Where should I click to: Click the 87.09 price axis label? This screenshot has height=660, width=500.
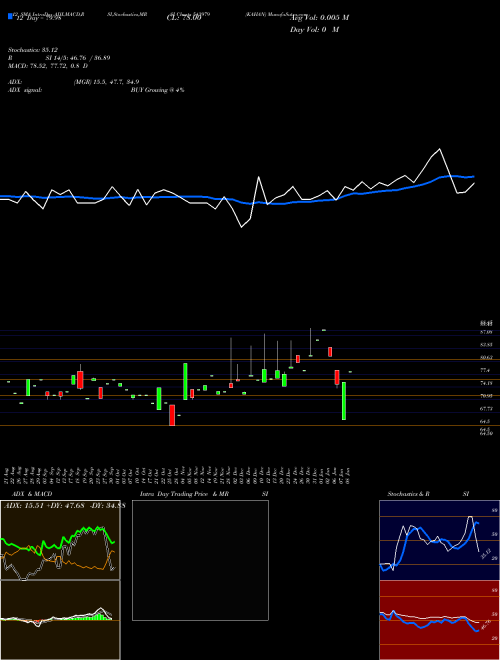486,332
